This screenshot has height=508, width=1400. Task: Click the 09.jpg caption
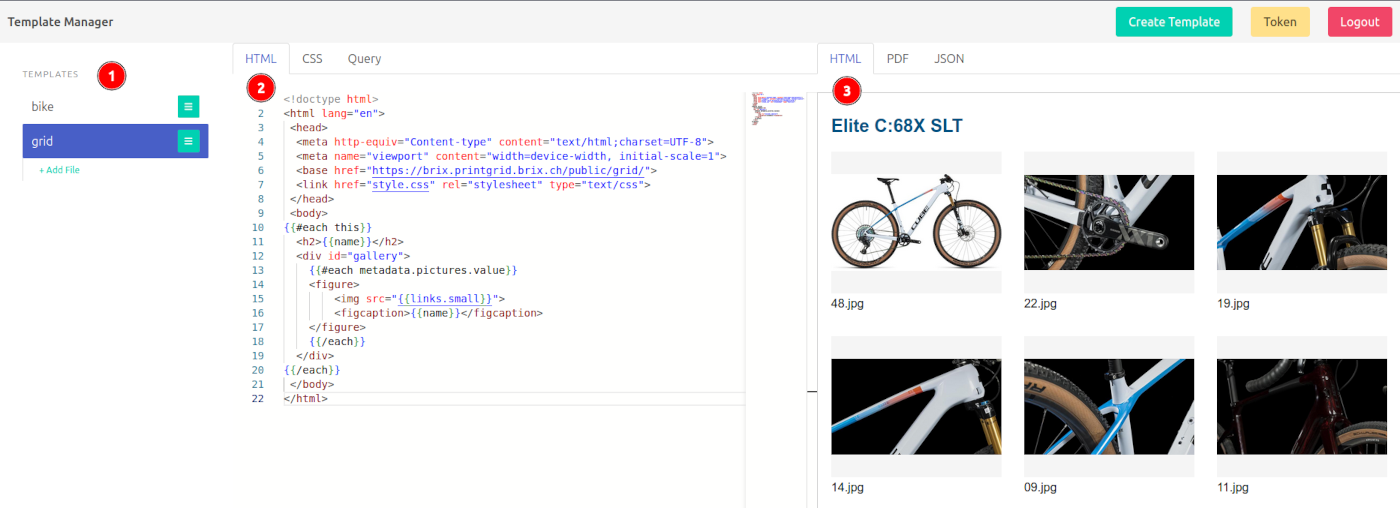(x=1040, y=487)
